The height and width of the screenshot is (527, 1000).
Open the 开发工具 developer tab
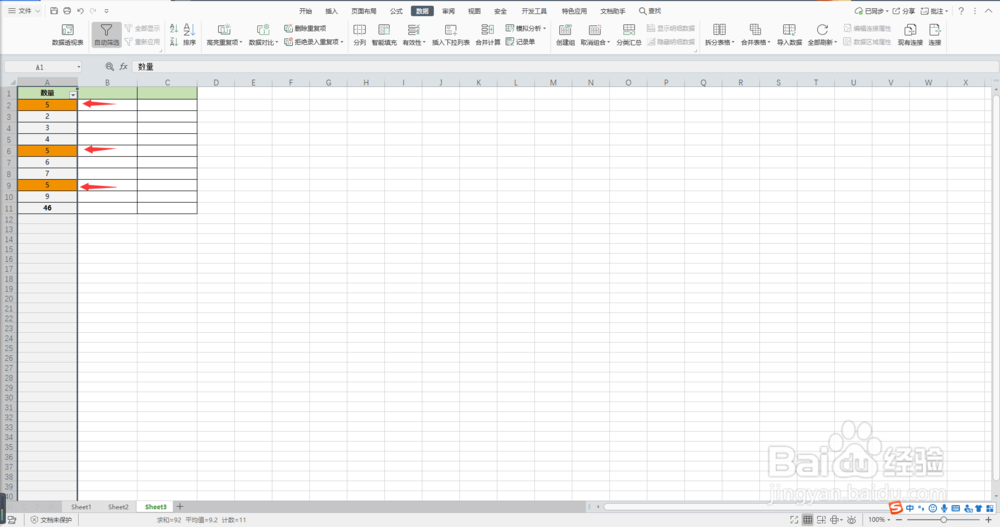pyautogui.click(x=534, y=11)
